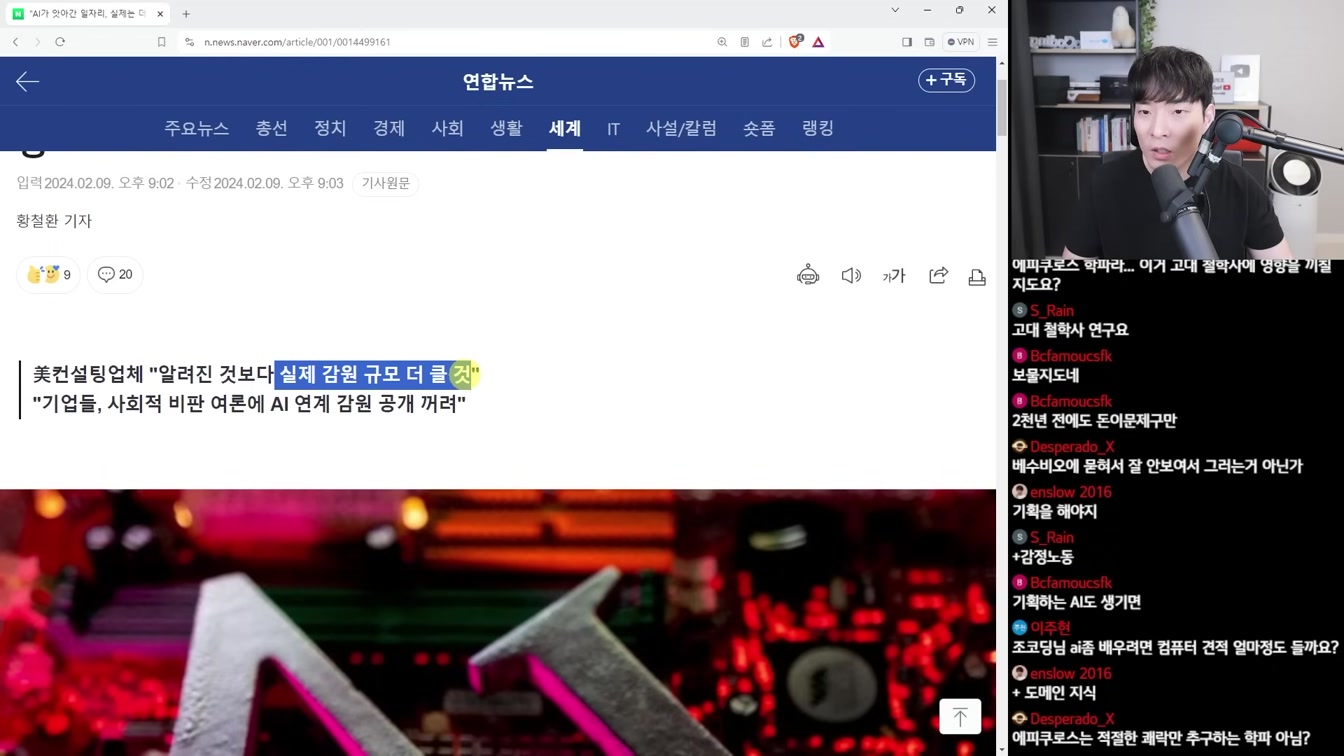Select the 세계 tab
The image size is (1344, 756).
pyautogui.click(x=565, y=128)
